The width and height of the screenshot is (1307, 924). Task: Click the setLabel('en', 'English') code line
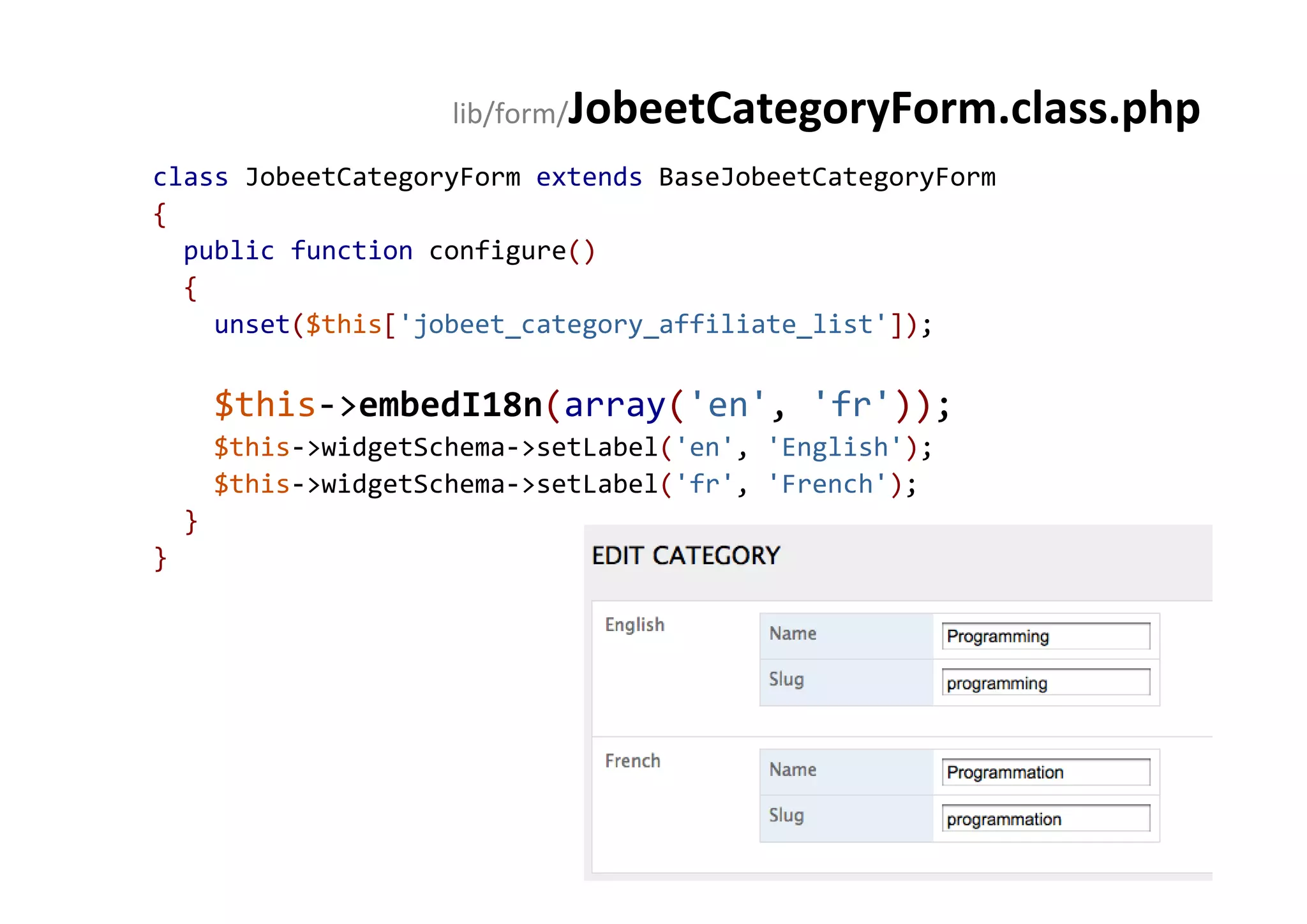pos(573,447)
